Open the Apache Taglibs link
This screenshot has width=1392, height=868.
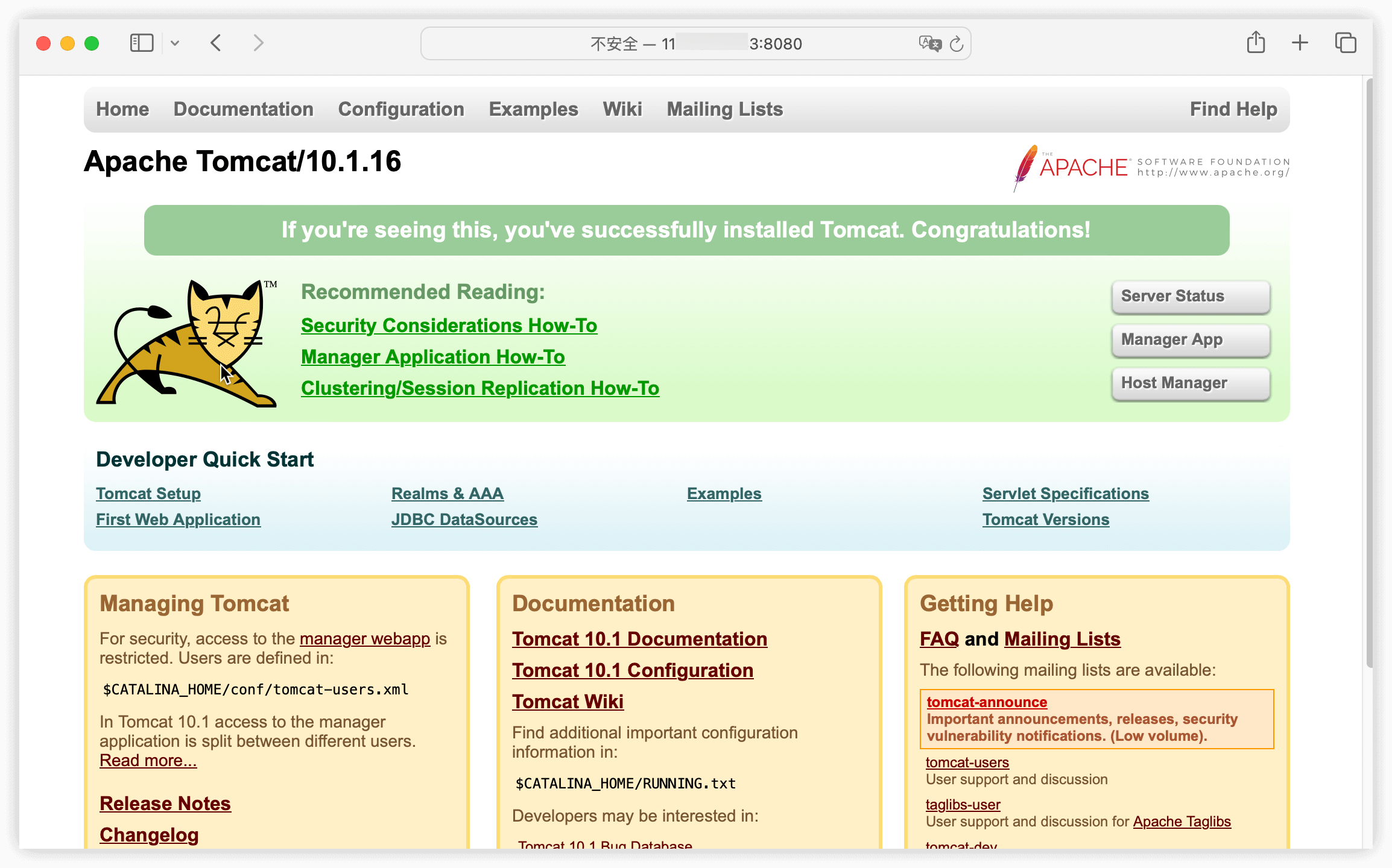pos(1182,822)
